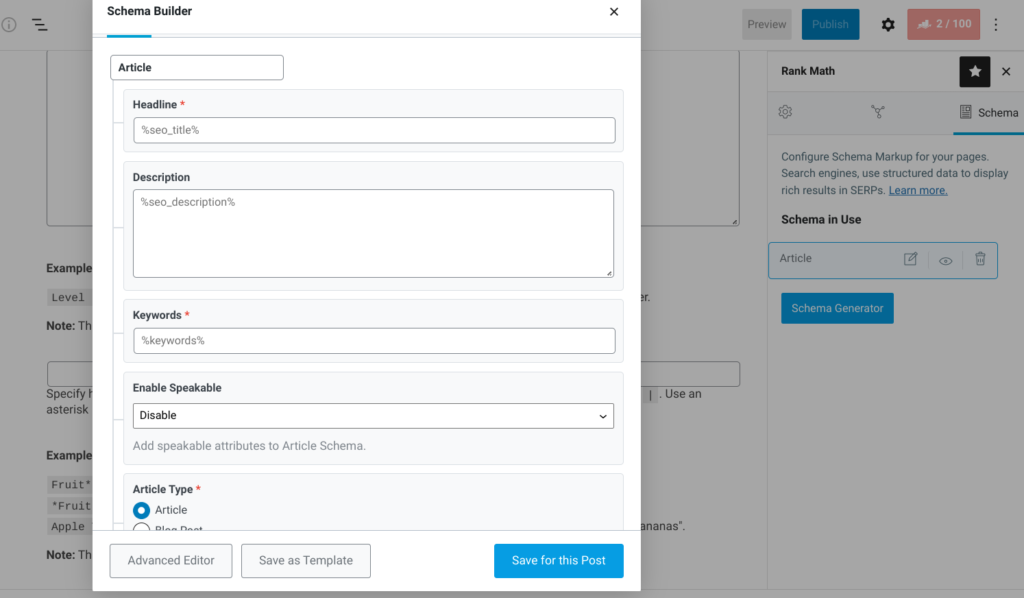The height and width of the screenshot is (598, 1024).
Task: Close the Rank Math sidebar
Action: tap(1006, 71)
